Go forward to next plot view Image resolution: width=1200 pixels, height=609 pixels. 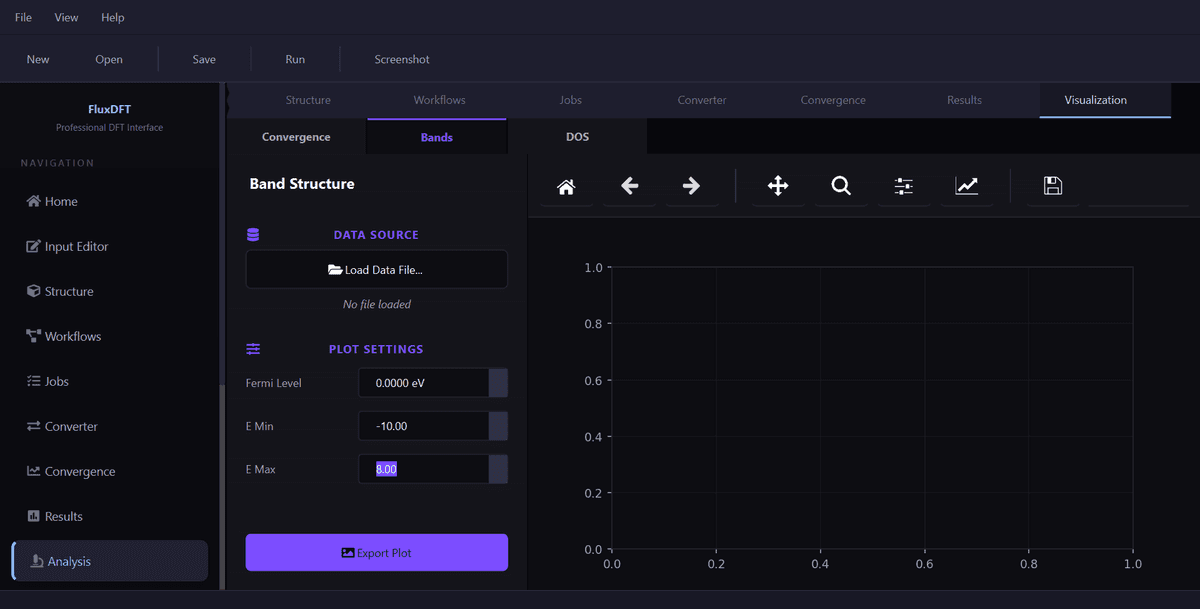691,186
